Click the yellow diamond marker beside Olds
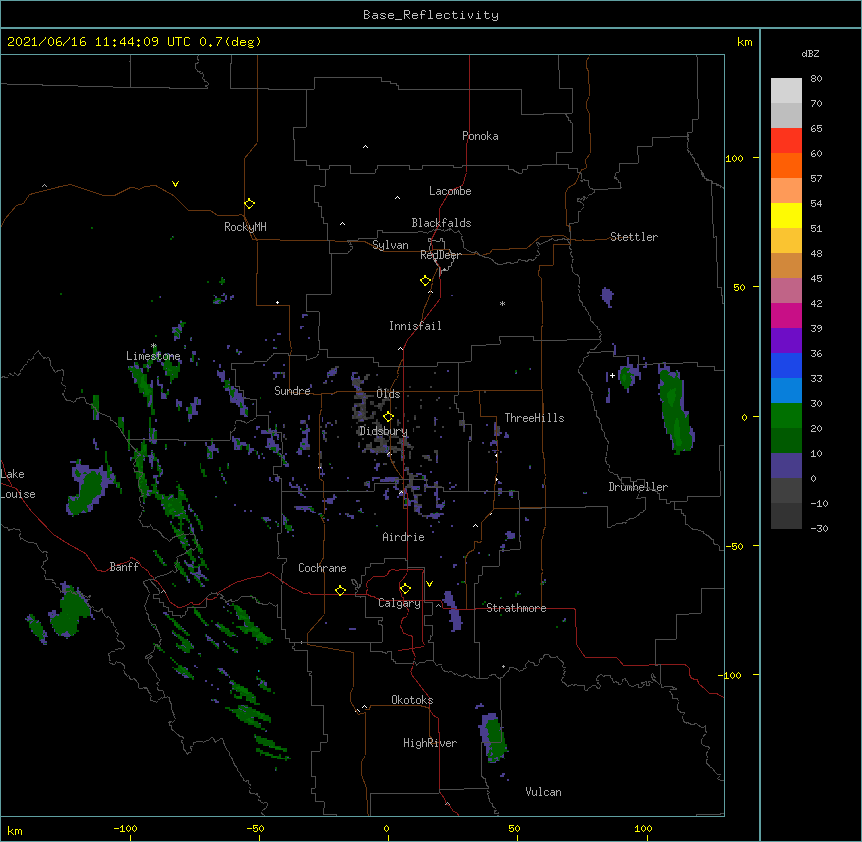 (388, 417)
